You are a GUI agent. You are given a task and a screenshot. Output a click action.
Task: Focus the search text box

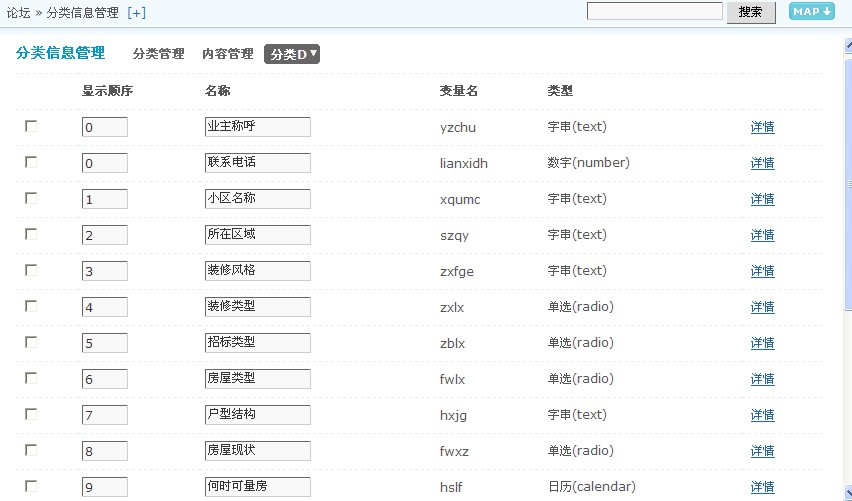655,11
